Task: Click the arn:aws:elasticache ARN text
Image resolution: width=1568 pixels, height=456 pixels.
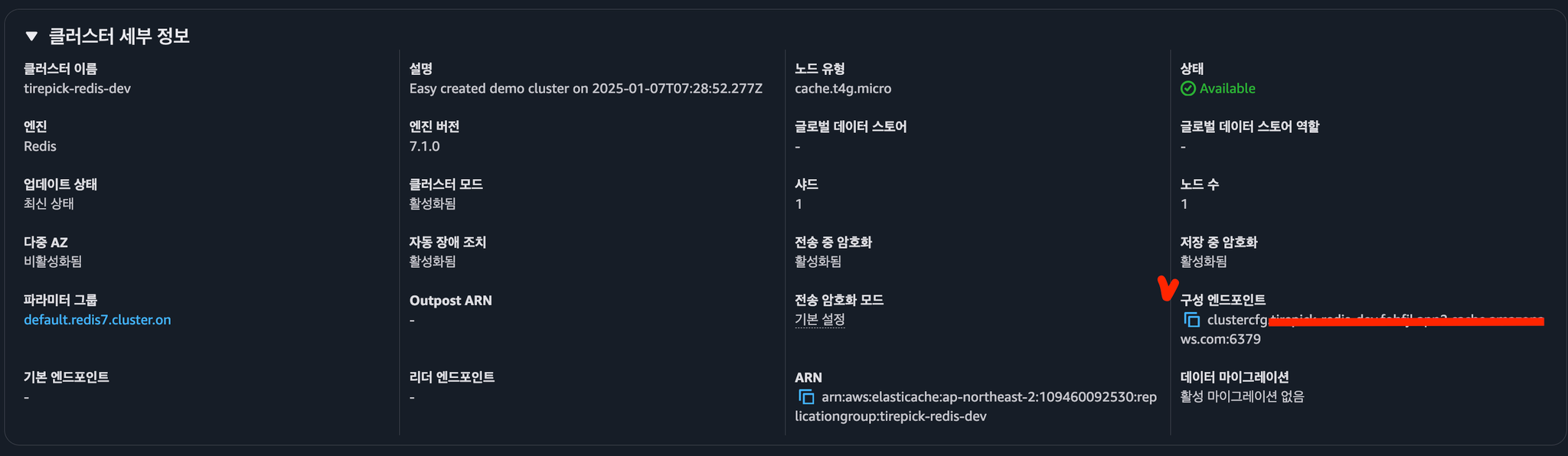Action: [x=989, y=397]
